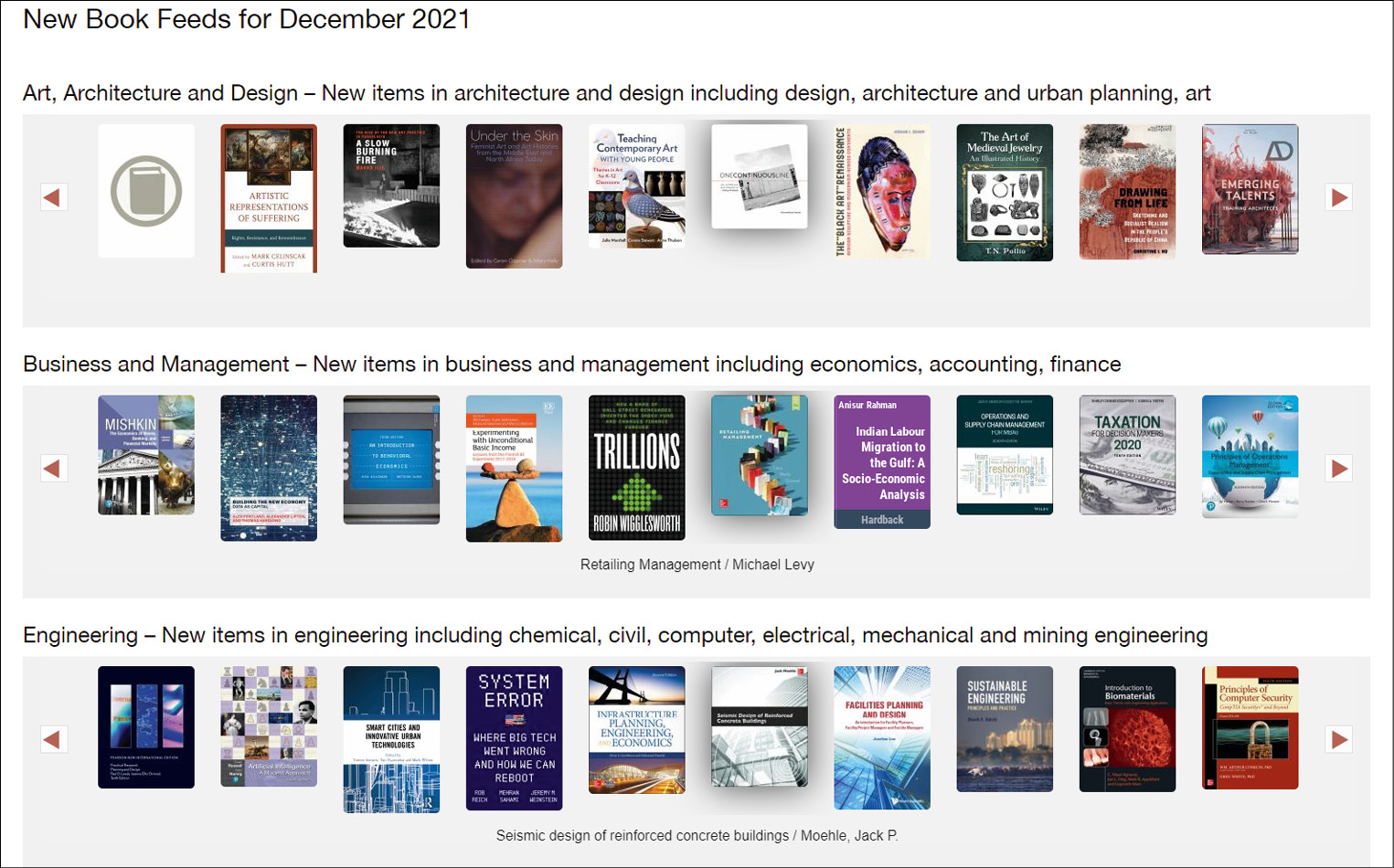Screen dimensions: 1394x868
Task: Click next arrow in Art, Architecture and Design carousel
Action: click(1339, 197)
